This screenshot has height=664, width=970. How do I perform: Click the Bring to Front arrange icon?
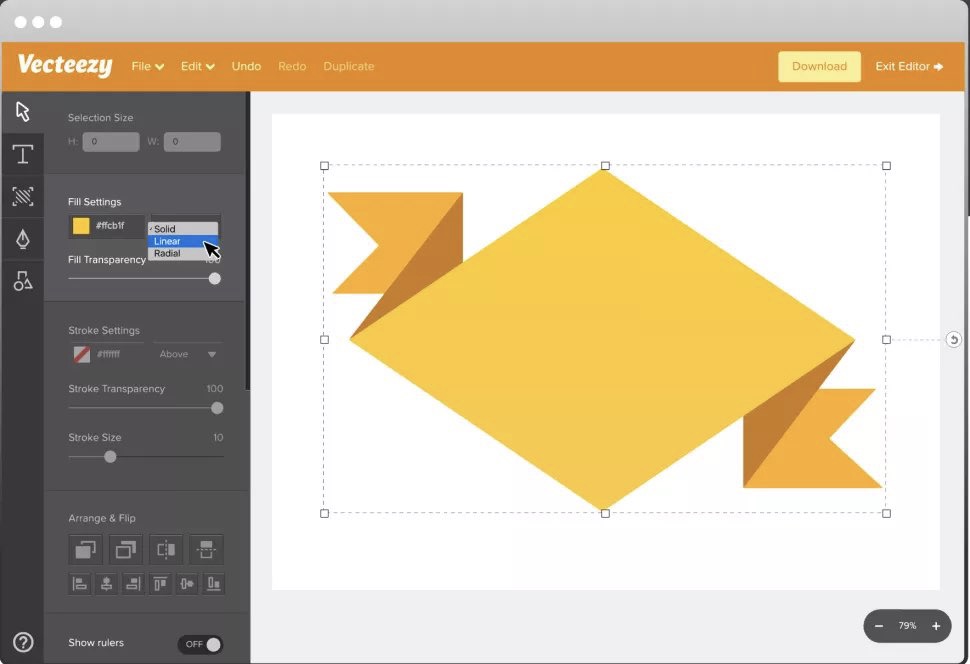click(85, 549)
